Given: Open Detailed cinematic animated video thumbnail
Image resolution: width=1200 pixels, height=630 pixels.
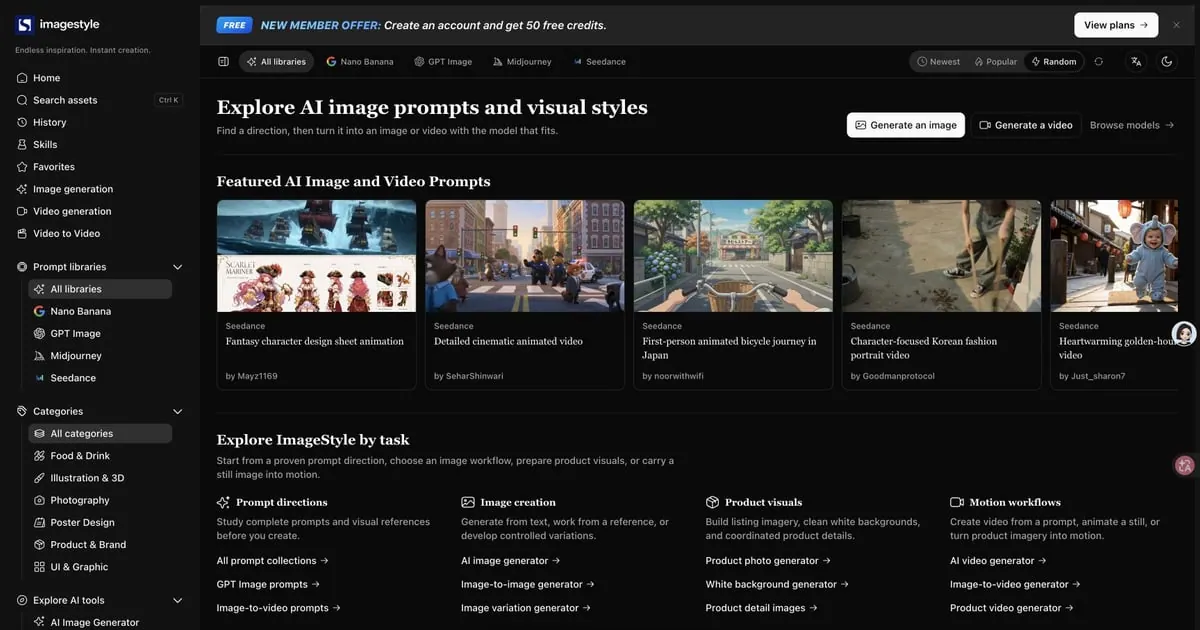Looking at the screenshot, I should (525, 256).
